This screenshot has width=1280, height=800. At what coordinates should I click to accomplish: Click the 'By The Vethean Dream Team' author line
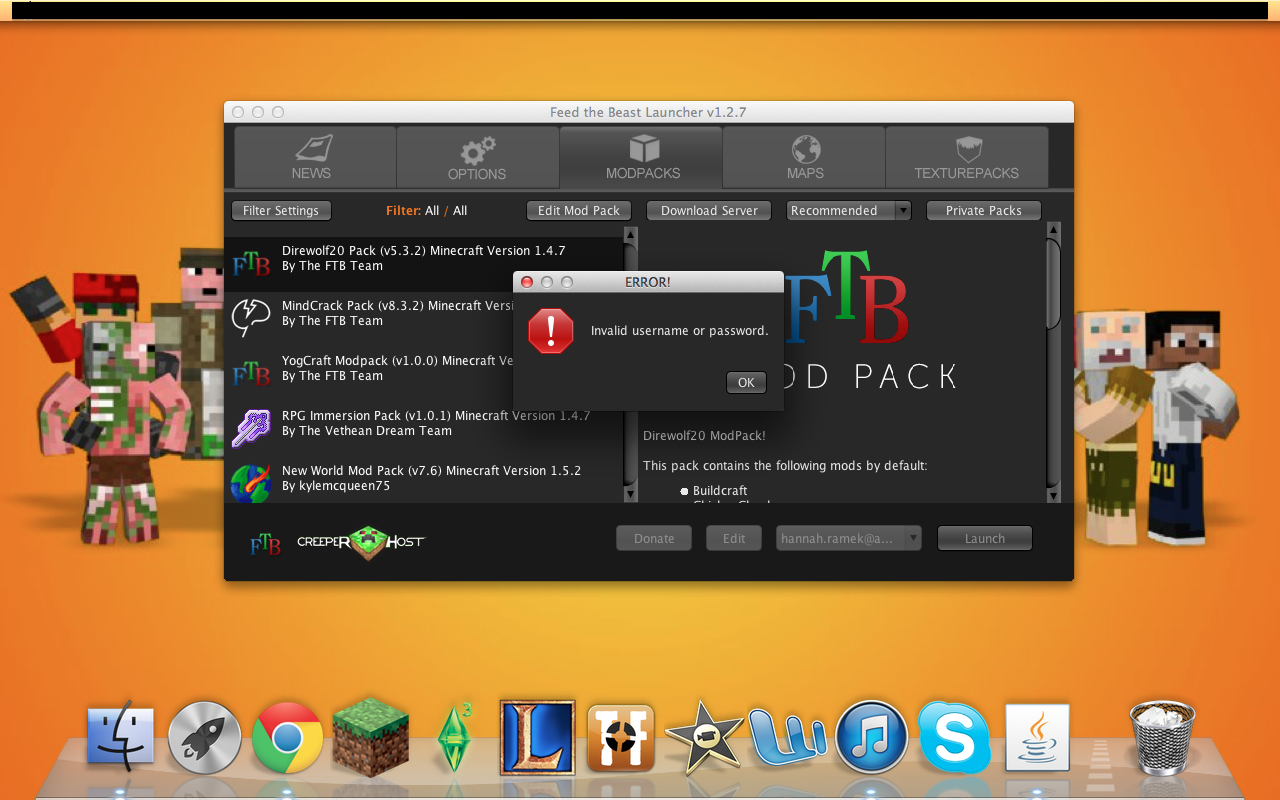coord(367,431)
